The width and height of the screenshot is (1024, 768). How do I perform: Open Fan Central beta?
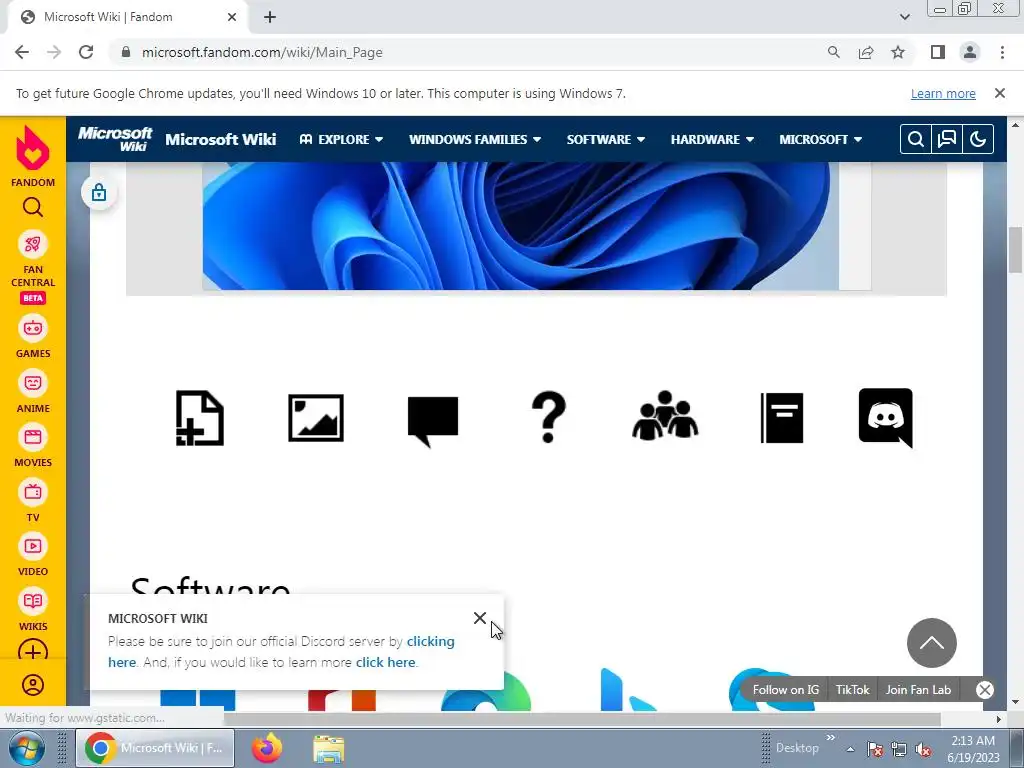[33, 266]
